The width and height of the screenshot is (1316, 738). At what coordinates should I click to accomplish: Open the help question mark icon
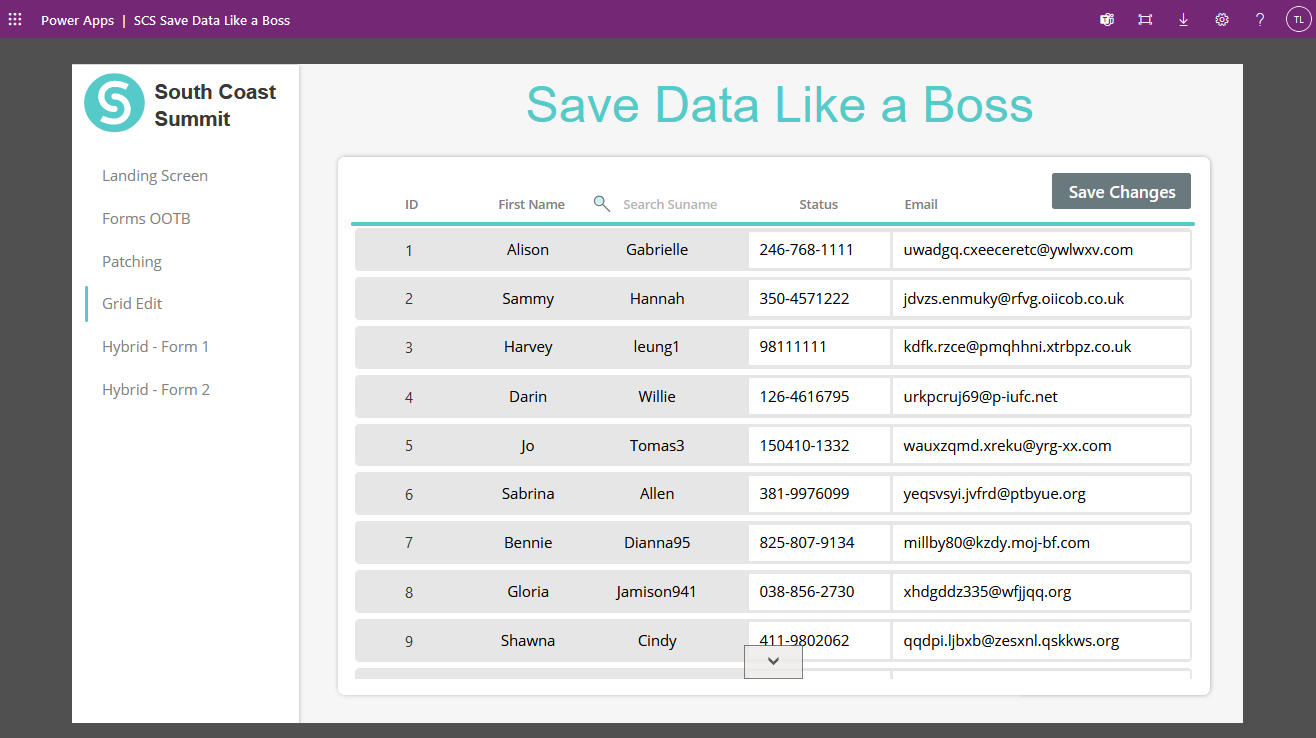[x=1260, y=19]
